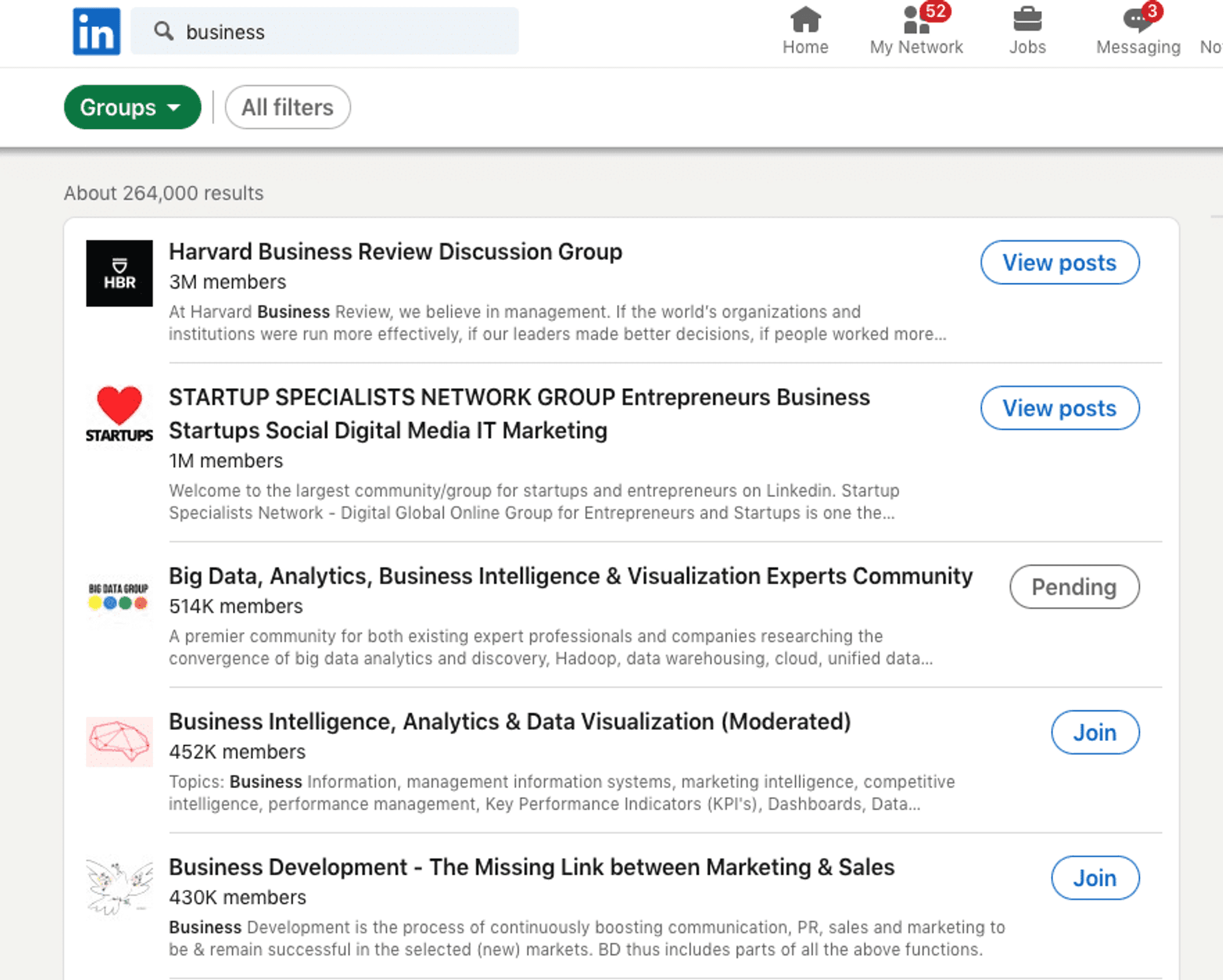This screenshot has width=1223, height=980.
Task: View posts for Harvard Business Review Group
Action: [x=1060, y=262]
